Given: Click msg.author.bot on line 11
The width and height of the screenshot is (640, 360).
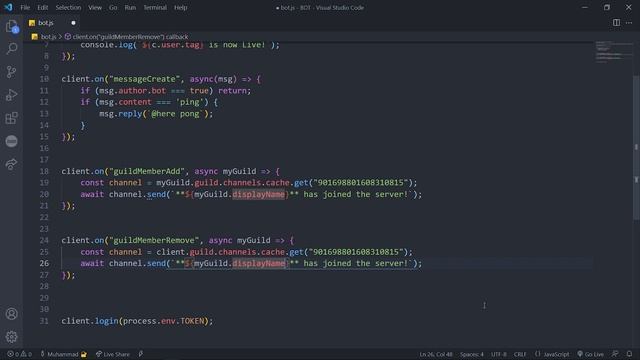Looking at the screenshot, I should [133, 91].
